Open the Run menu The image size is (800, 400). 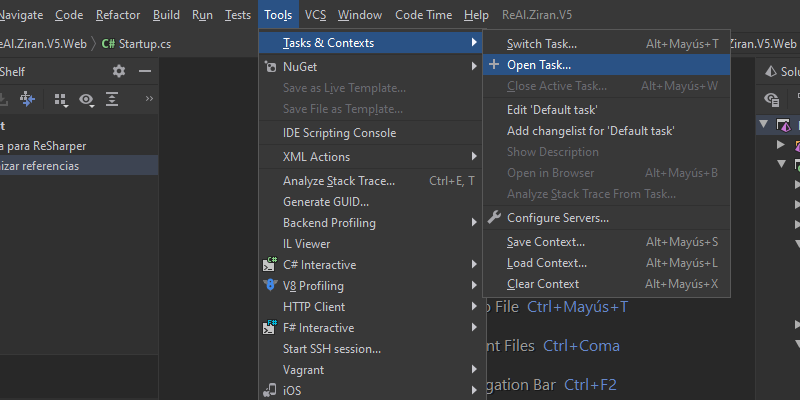(202, 15)
